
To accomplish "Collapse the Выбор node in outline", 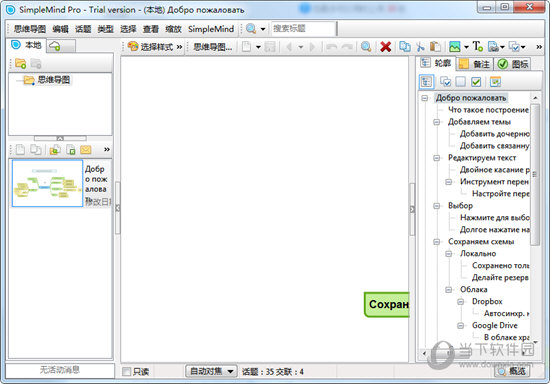I will pos(436,206).
